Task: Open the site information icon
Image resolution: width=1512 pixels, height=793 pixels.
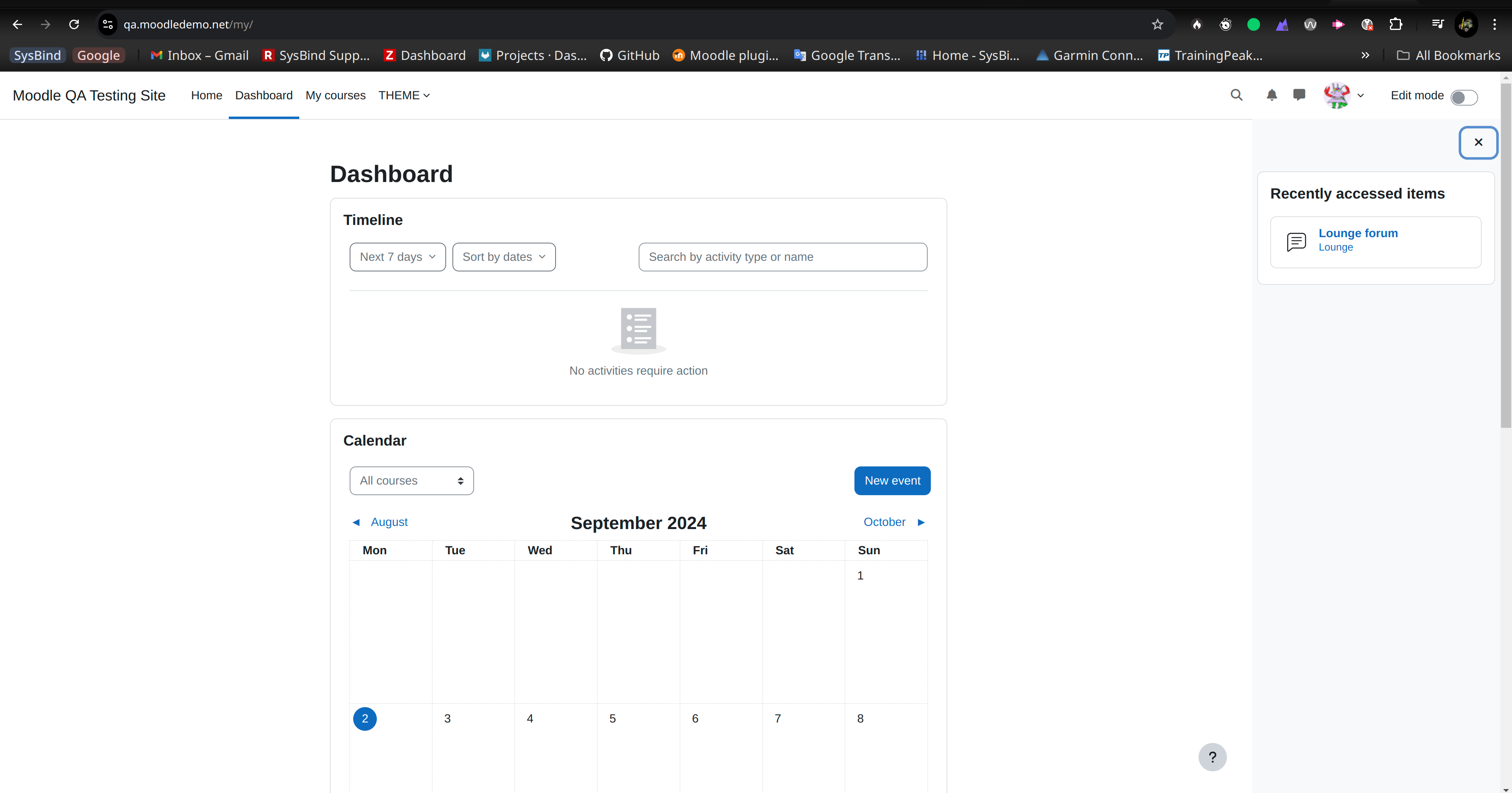Action: point(107,24)
